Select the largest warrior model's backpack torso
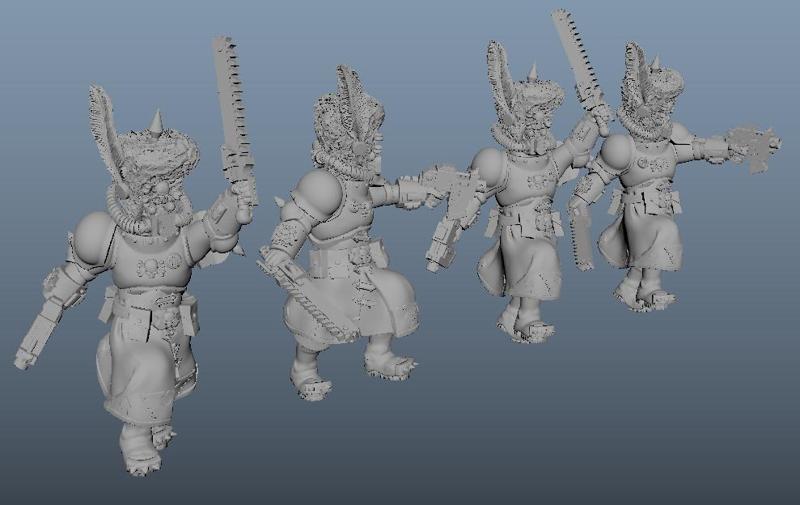800x505 pixels. (151, 263)
